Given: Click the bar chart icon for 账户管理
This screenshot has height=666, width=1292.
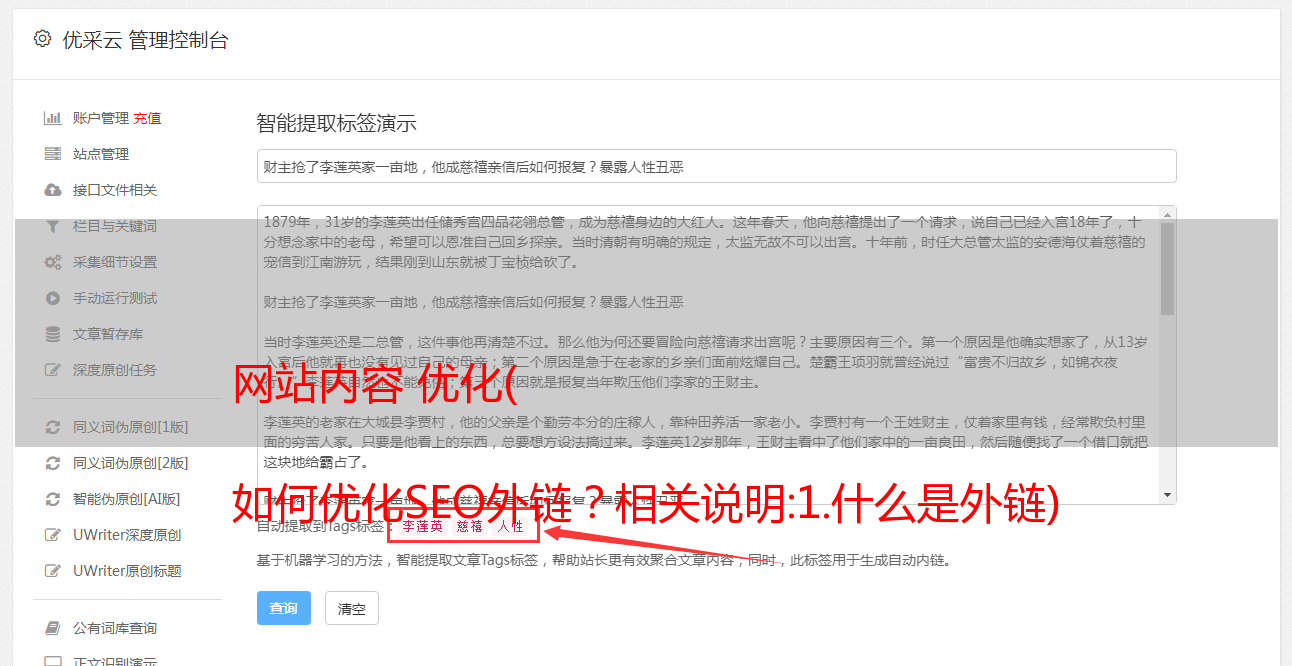Looking at the screenshot, I should tap(53, 118).
